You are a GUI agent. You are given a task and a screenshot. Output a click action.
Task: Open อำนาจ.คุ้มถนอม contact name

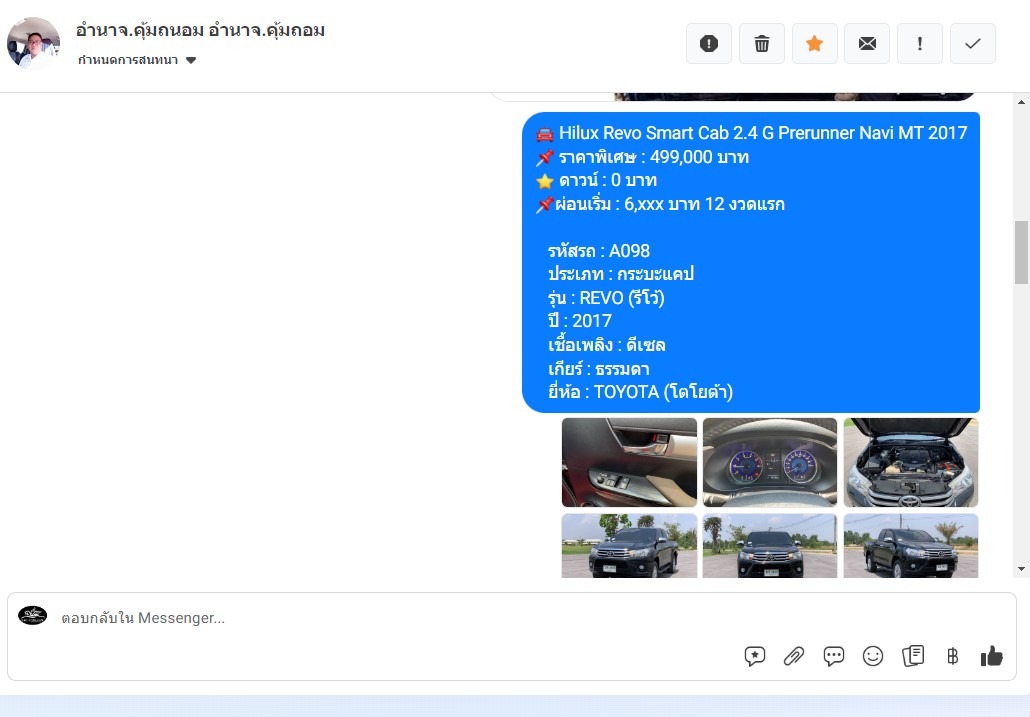point(200,30)
